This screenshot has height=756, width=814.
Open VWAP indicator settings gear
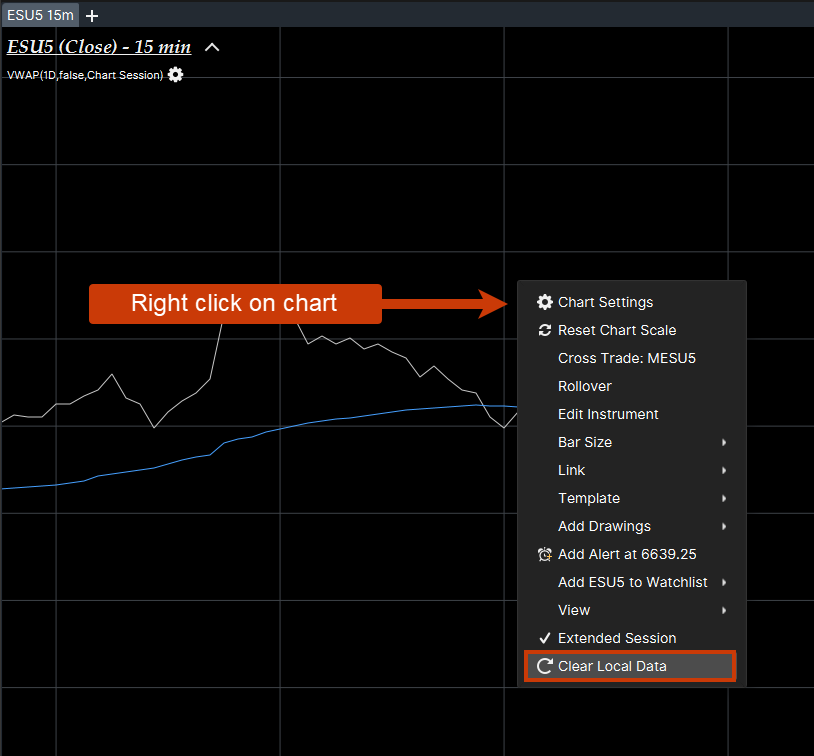coord(176,75)
